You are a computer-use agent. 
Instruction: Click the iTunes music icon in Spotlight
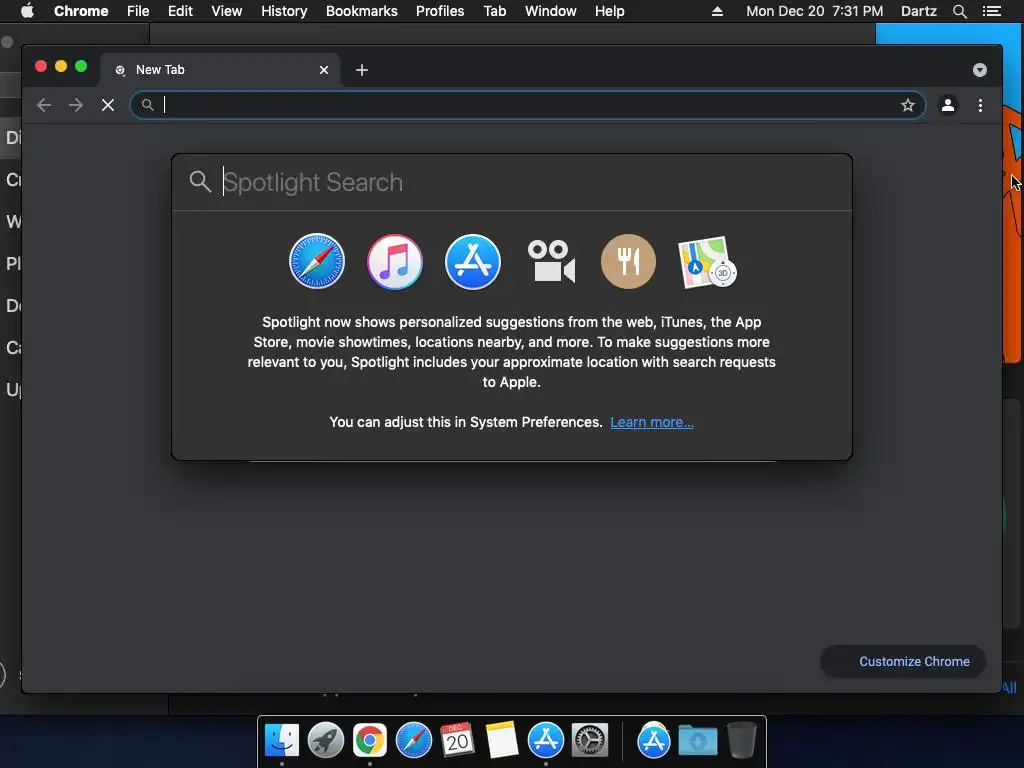tap(394, 261)
